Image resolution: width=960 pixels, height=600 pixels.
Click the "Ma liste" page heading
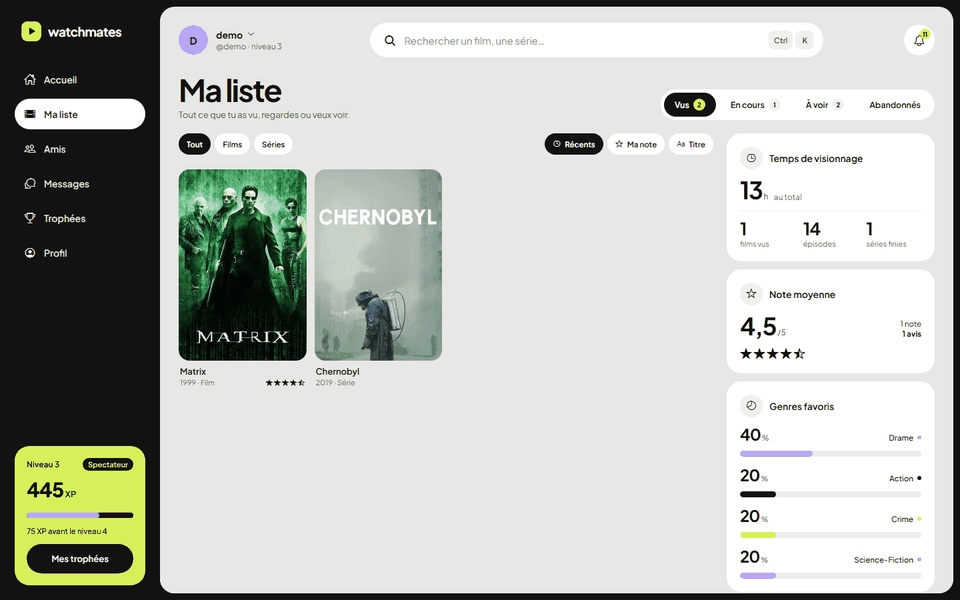(230, 91)
